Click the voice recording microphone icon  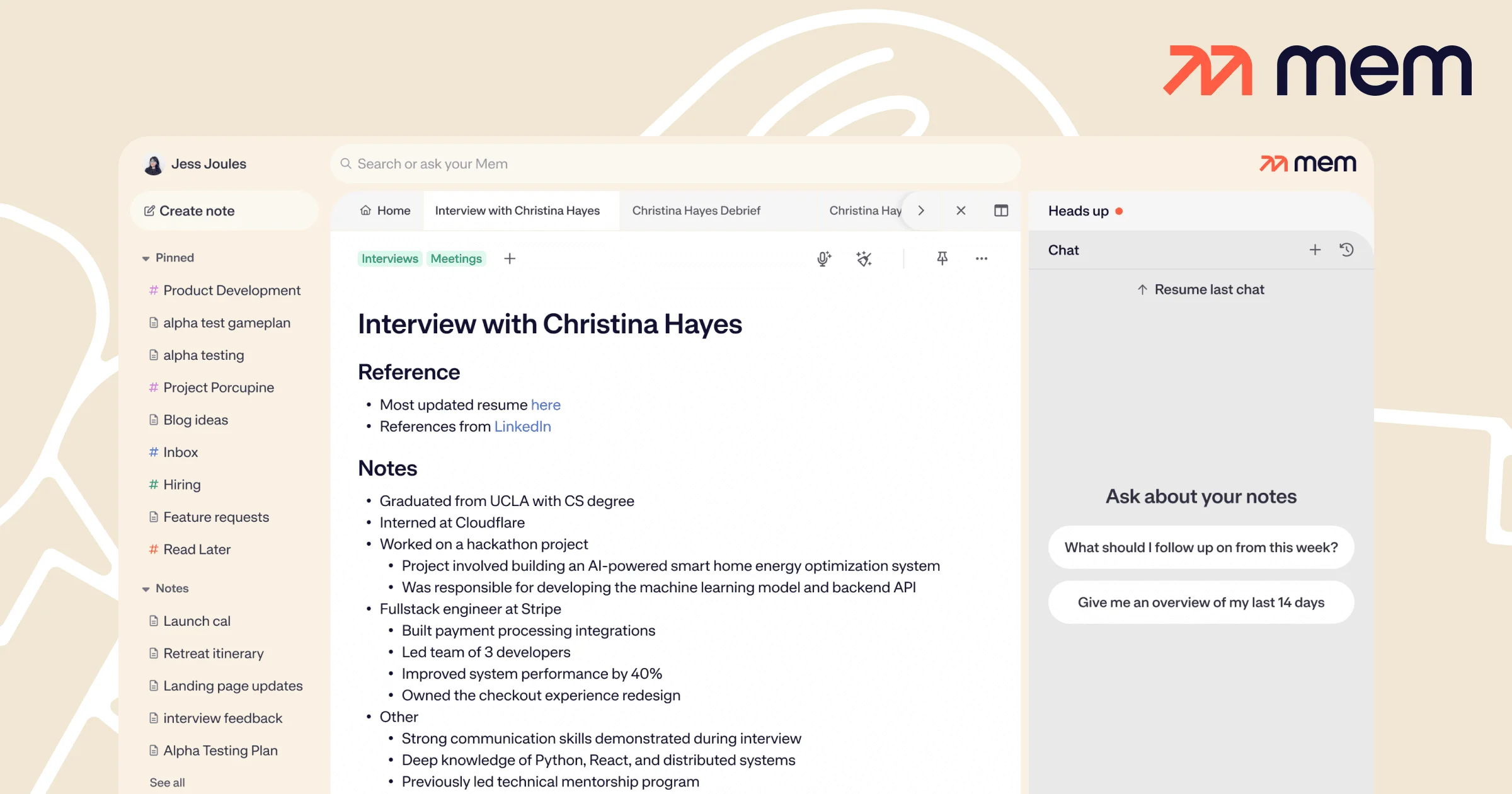click(x=823, y=258)
